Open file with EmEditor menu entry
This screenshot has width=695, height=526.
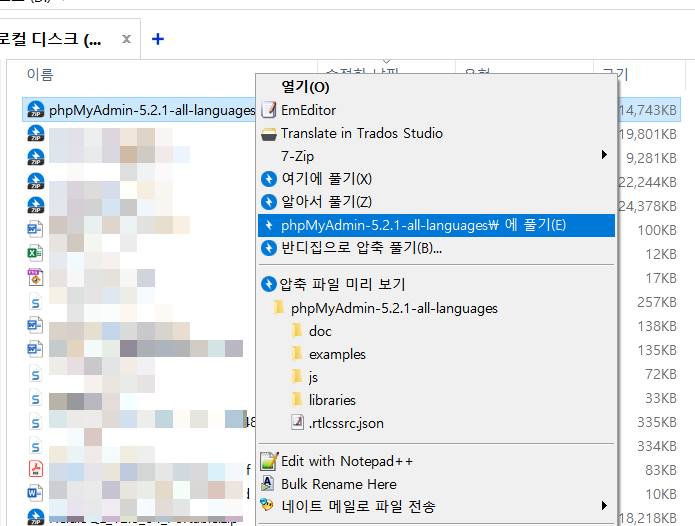pos(436,110)
